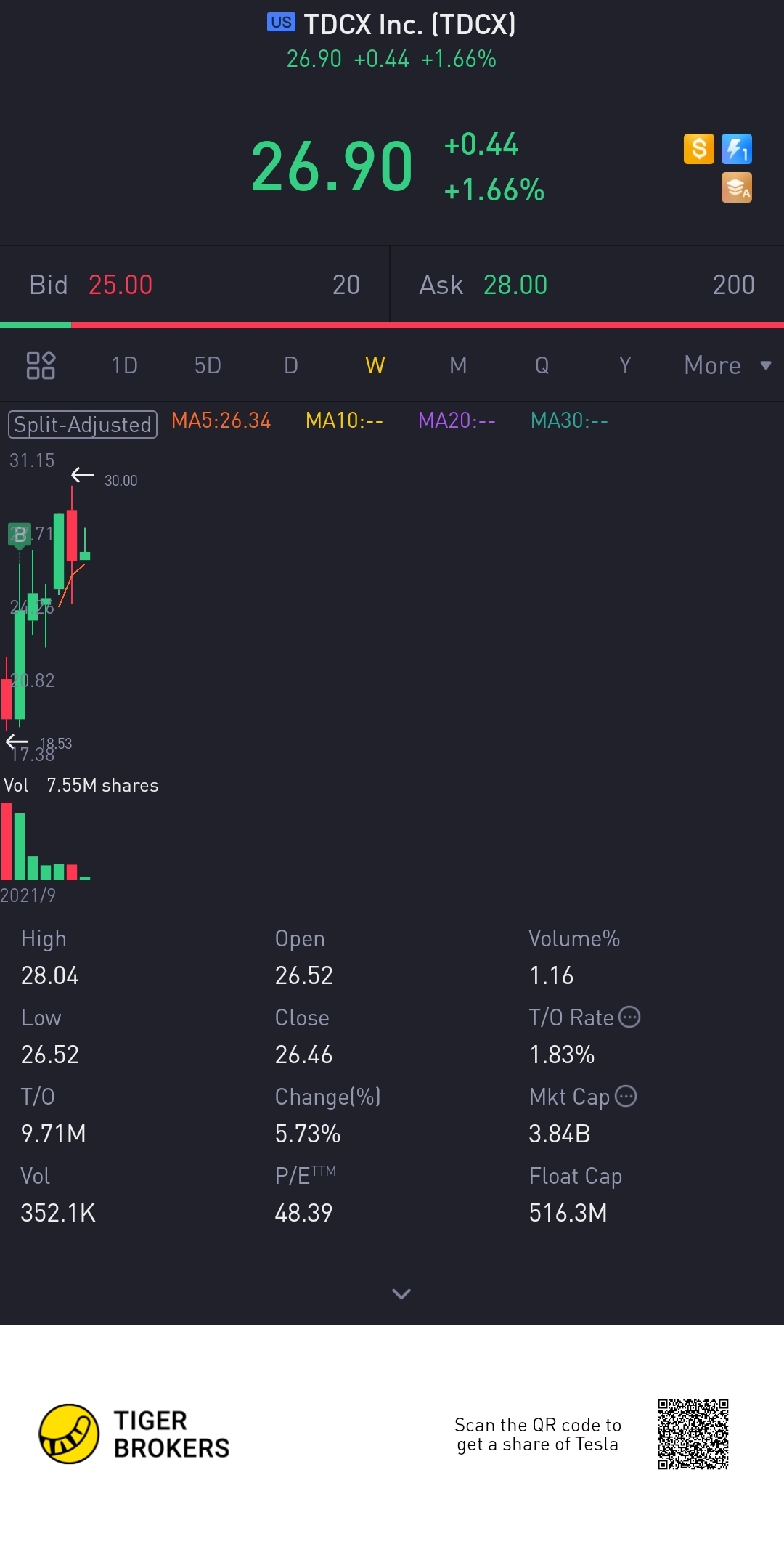The width and height of the screenshot is (784, 1544).
Task: Select the monthly M chart tab
Action: click(x=458, y=365)
